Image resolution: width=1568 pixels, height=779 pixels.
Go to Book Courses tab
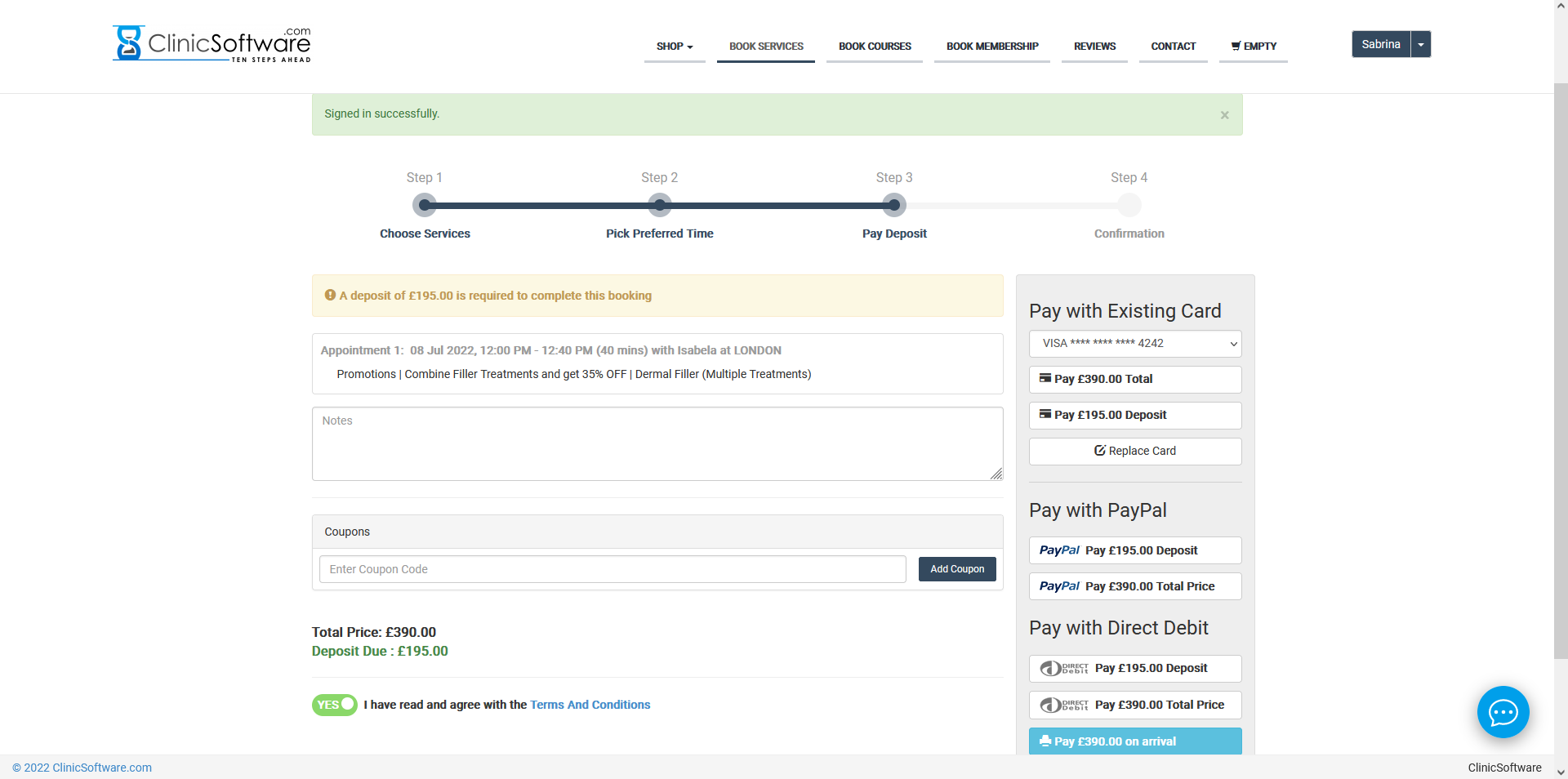[x=875, y=47]
